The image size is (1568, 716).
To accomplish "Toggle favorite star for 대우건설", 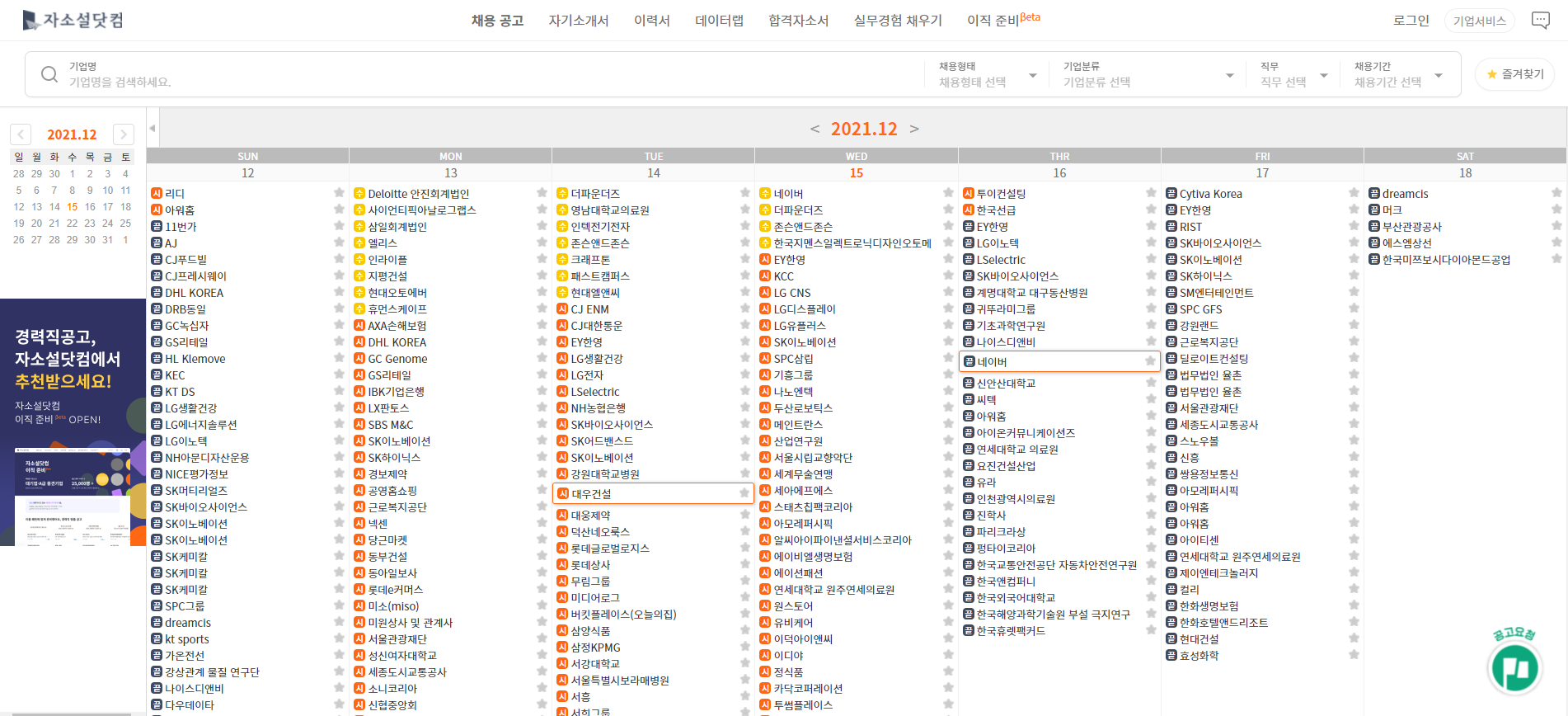I will [744, 492].
